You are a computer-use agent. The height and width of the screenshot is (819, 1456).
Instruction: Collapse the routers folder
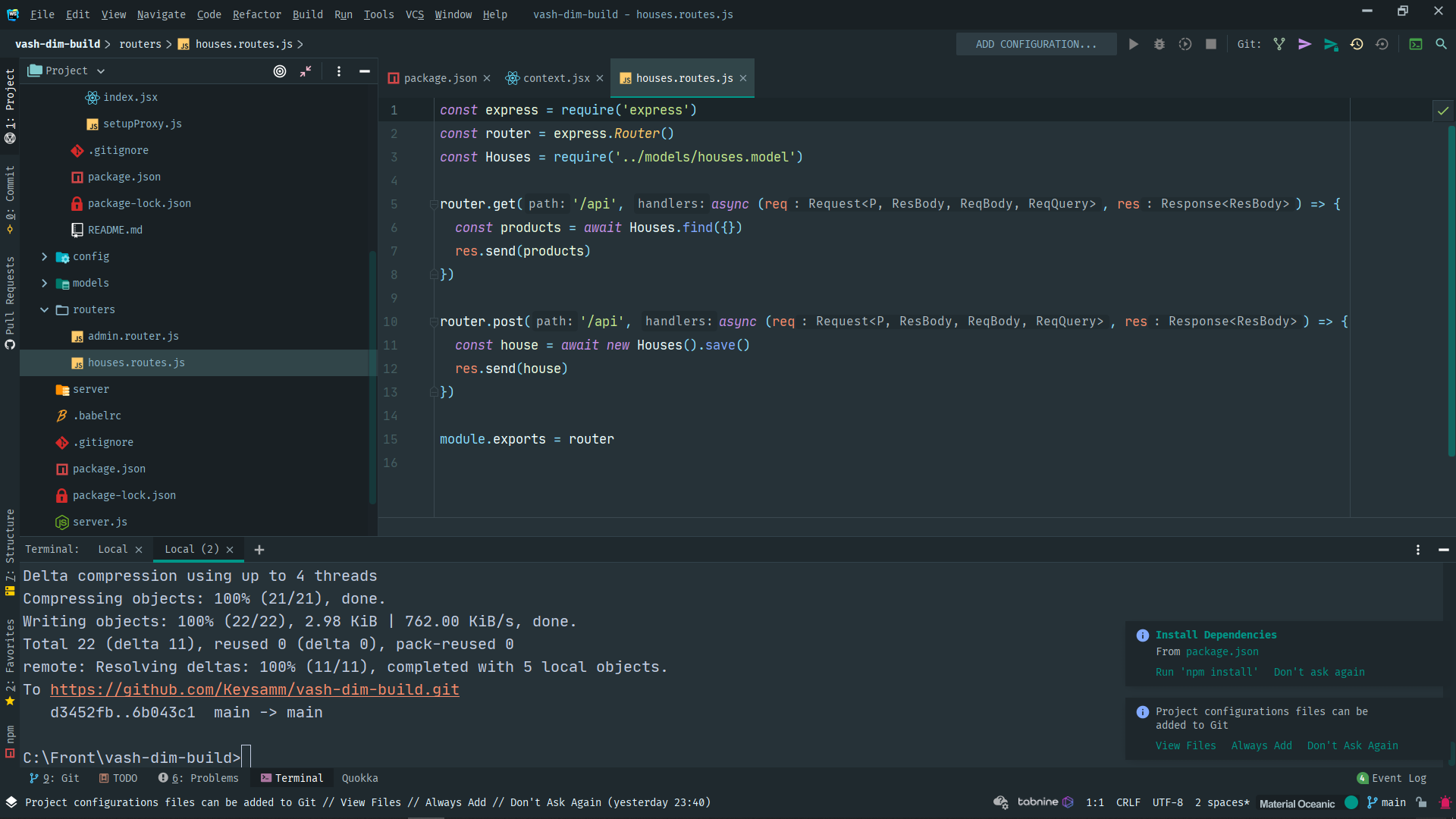(44, 310)
